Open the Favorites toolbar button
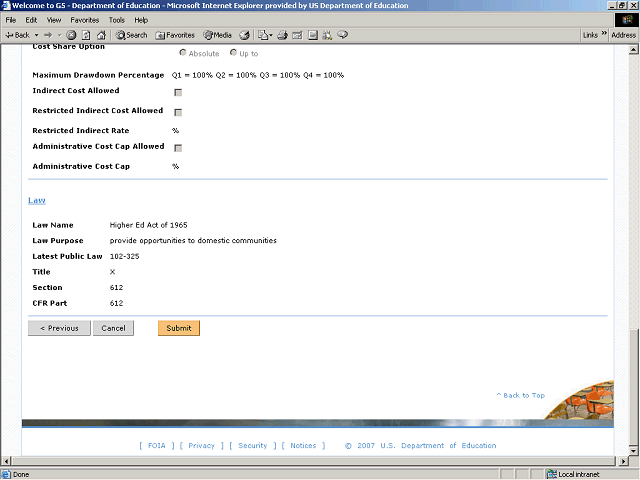640x480 pixels. click(175, 35)
